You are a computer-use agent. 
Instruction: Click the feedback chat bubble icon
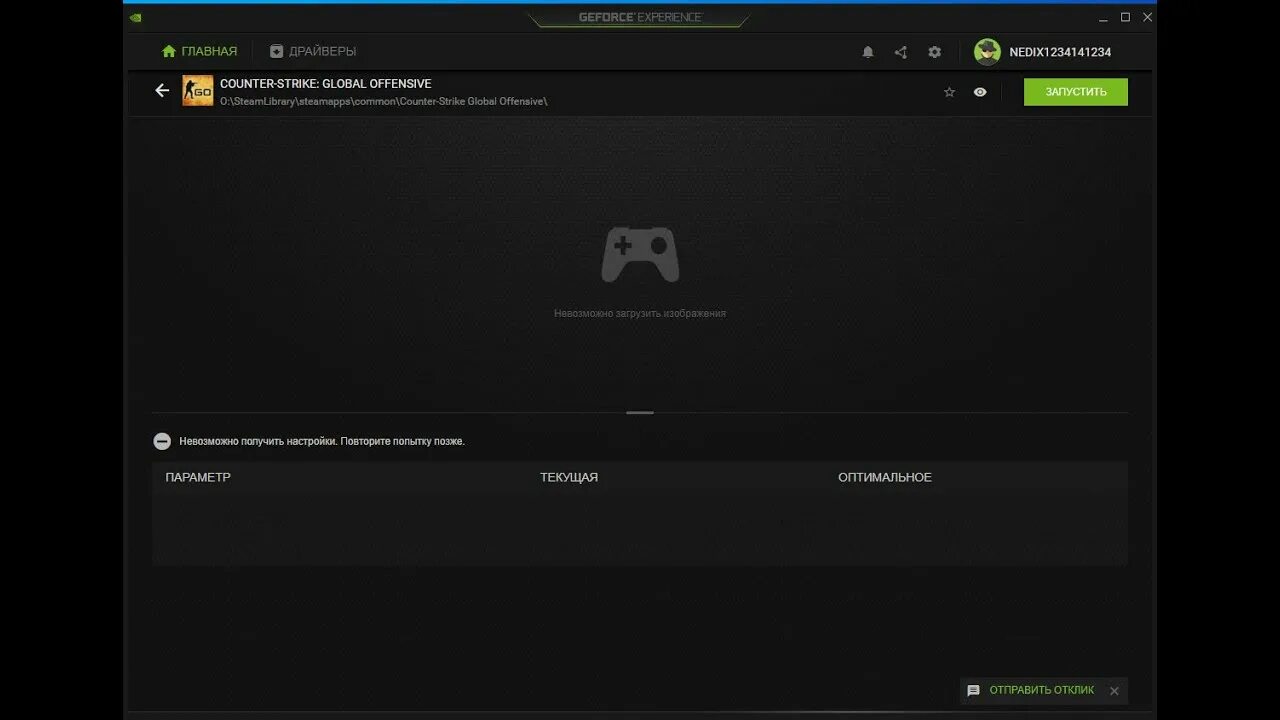click(974, 691)
